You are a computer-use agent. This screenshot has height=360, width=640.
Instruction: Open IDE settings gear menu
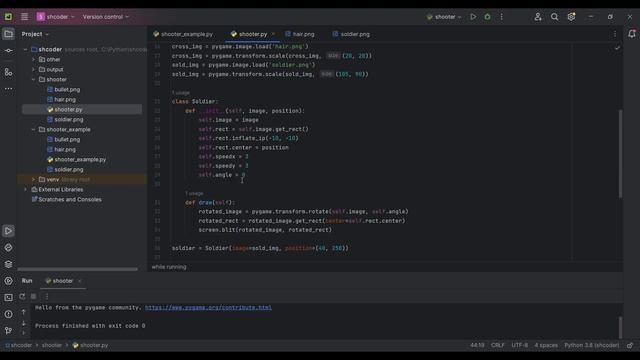[x=571, y=17]
